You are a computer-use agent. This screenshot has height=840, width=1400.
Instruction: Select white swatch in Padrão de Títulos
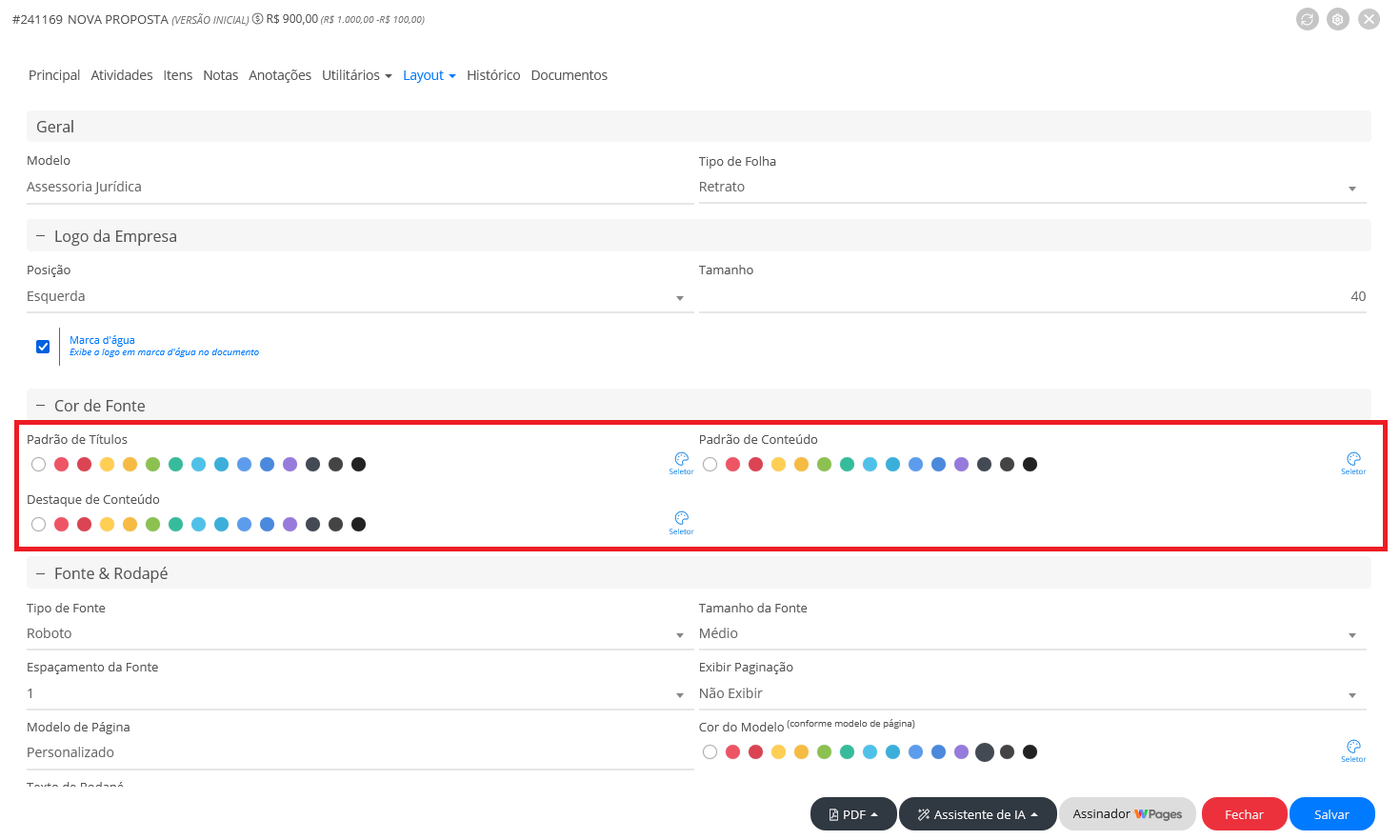(x=38, y=465)
